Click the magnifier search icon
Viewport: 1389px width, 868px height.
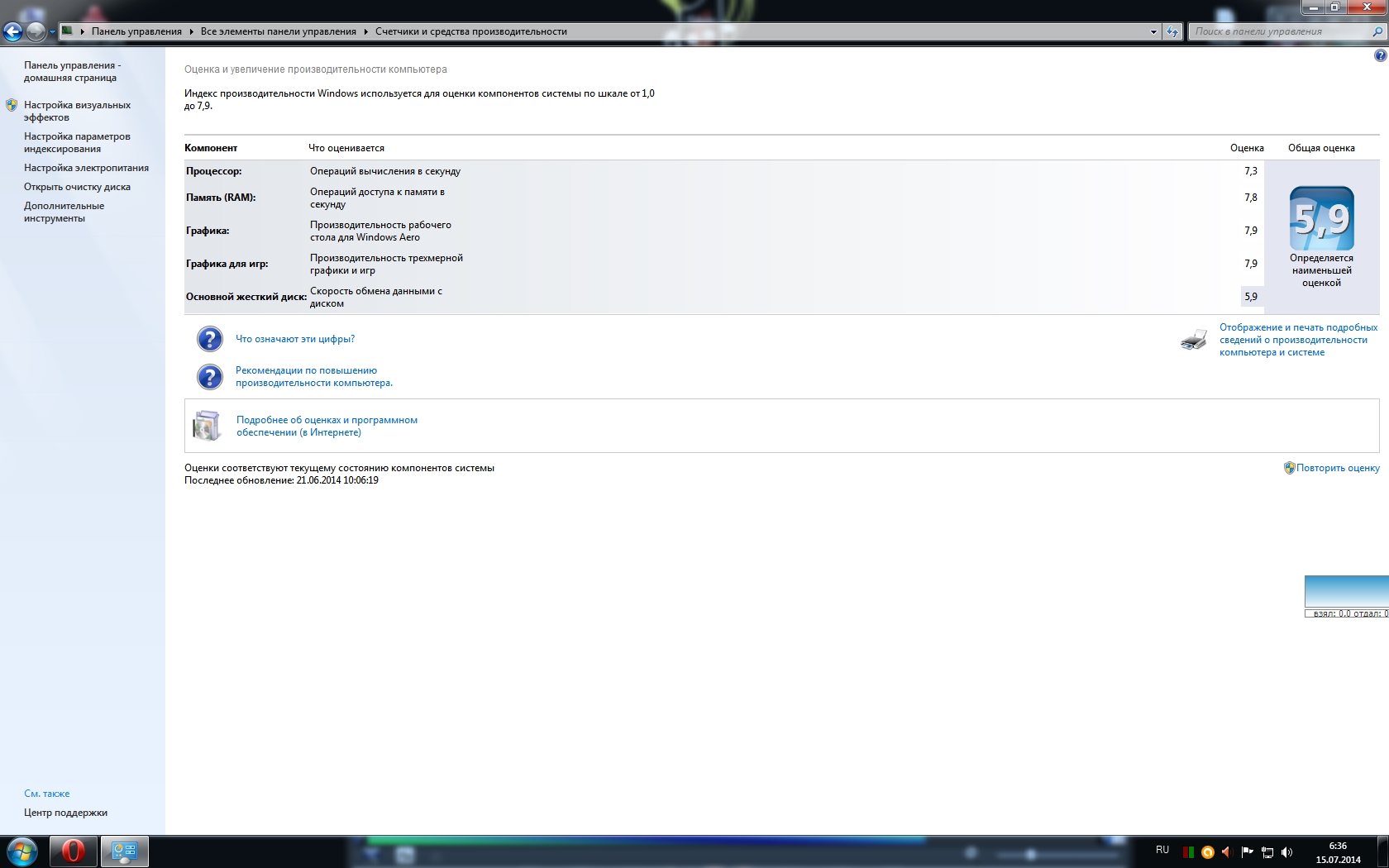coord(1377,31)
